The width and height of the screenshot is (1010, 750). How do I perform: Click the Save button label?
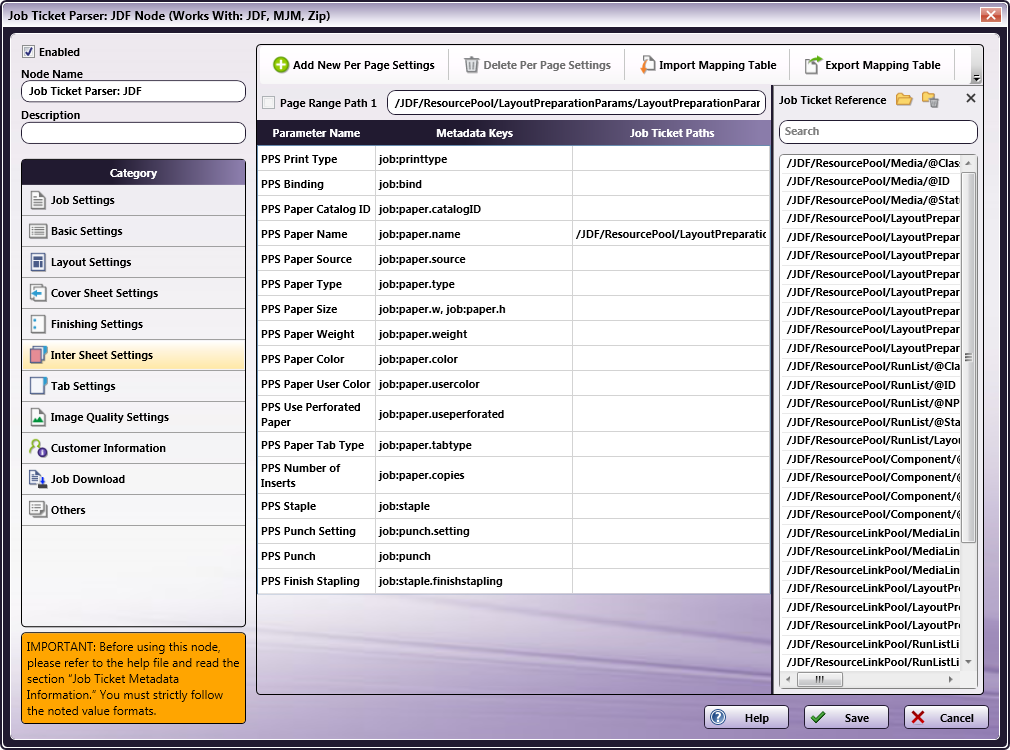click(857, 718)
